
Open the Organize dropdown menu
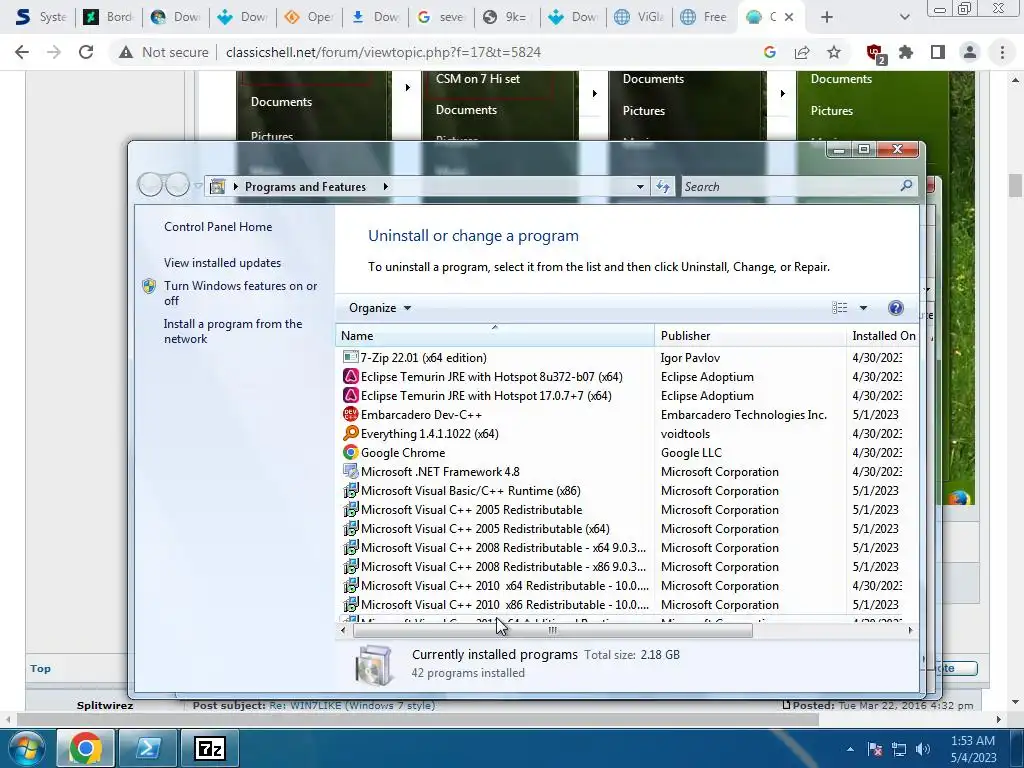click(x=379, y=308)
